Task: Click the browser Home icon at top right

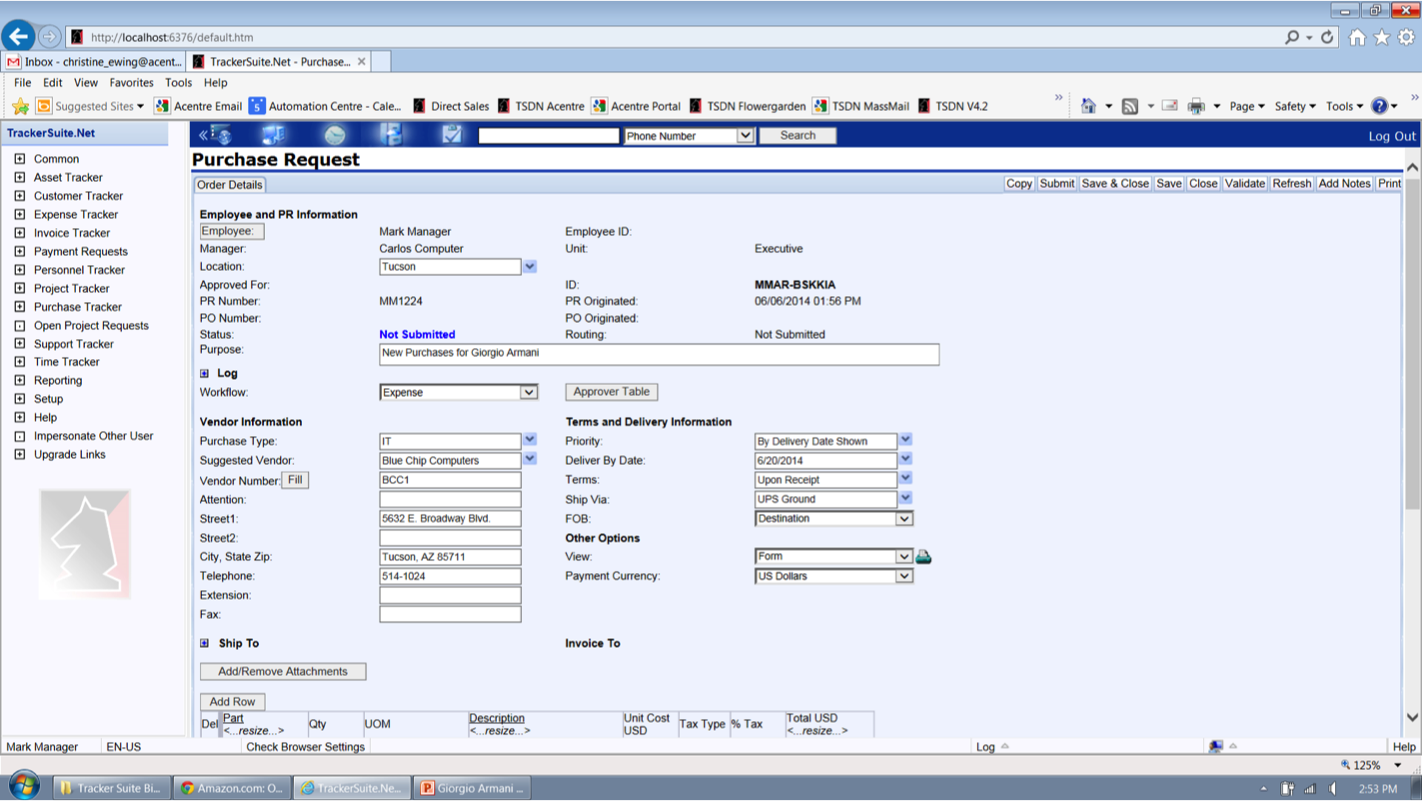Action: click(x=1357, y=37)
